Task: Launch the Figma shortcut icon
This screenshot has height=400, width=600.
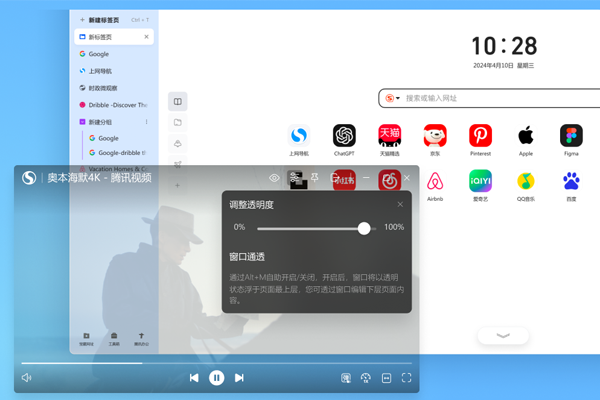Action: [x=571, y=135]
